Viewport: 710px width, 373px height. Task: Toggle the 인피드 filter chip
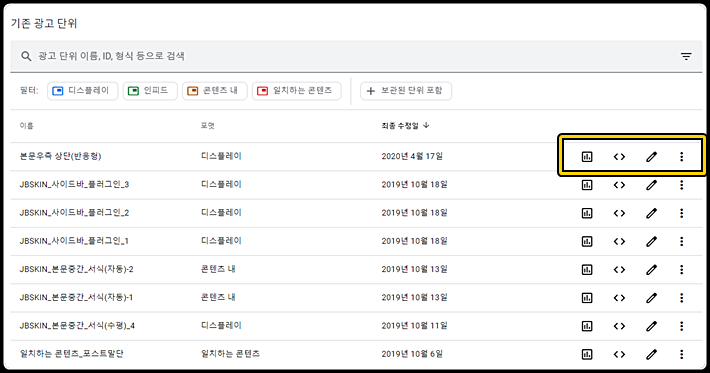[x=150, y=91]
